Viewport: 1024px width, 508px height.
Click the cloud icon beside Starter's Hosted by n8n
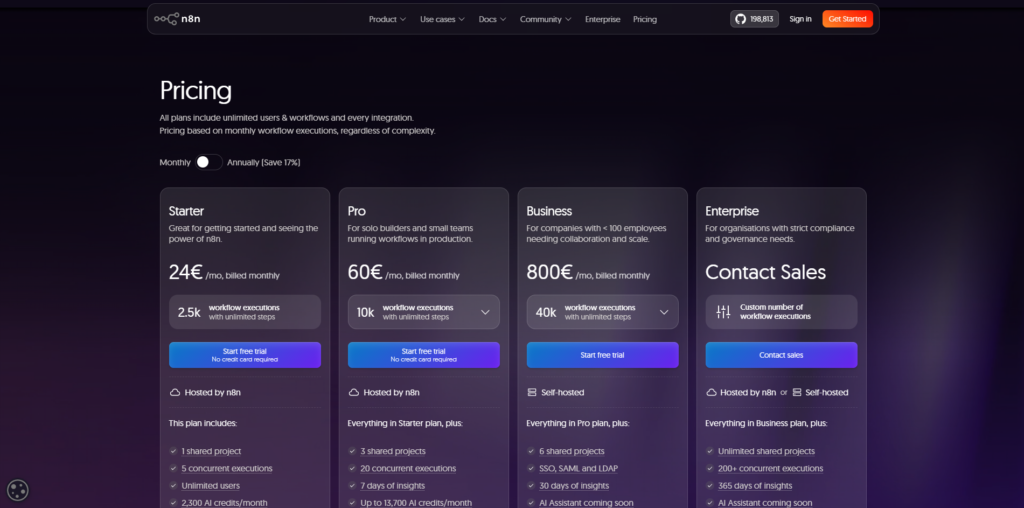click(x=175, y=392)
